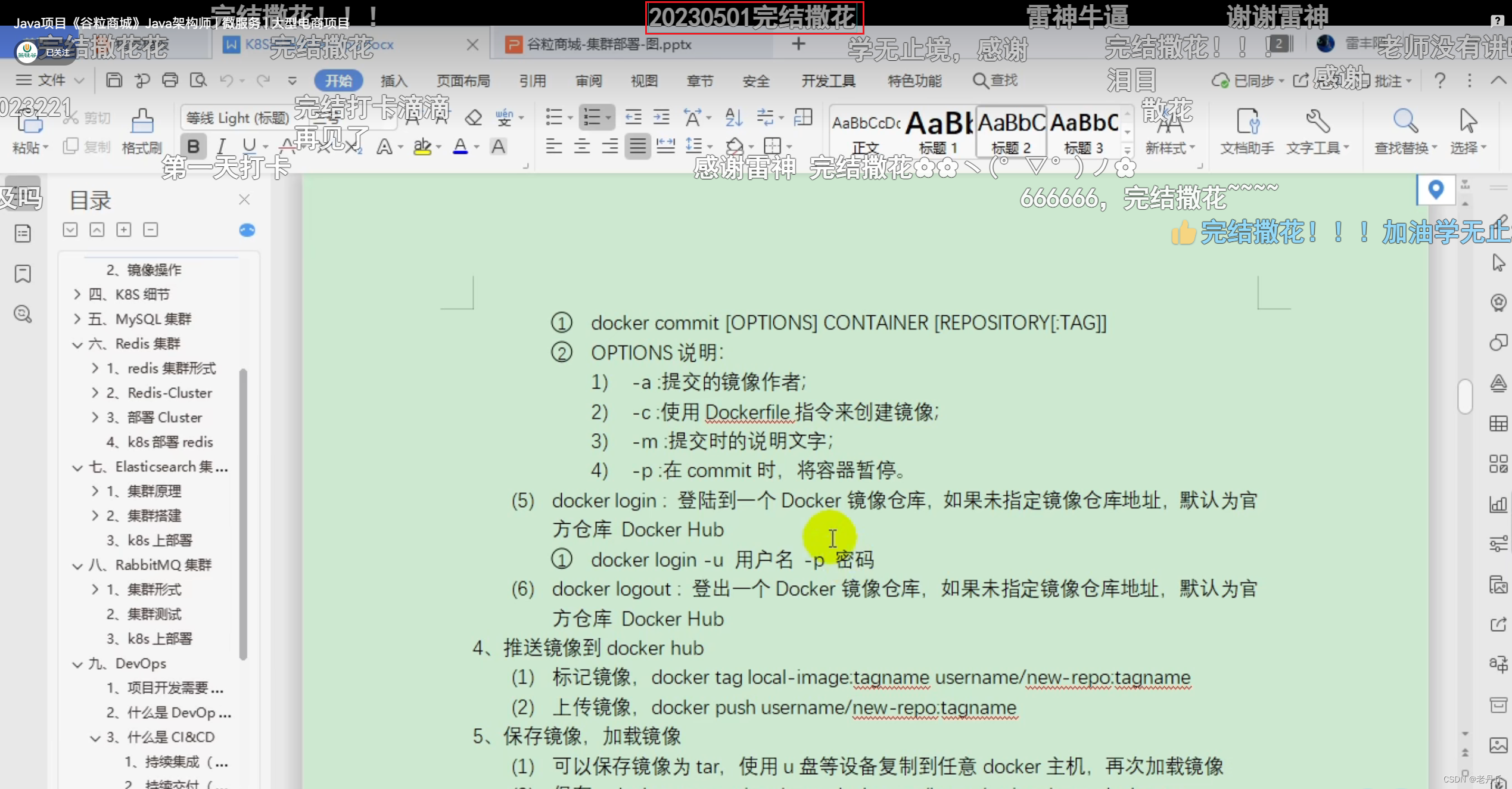1512x789 pixels.
Task: Switch to 谷粒商城-集群部署-图.pptx tab
Action: [609, 44]
